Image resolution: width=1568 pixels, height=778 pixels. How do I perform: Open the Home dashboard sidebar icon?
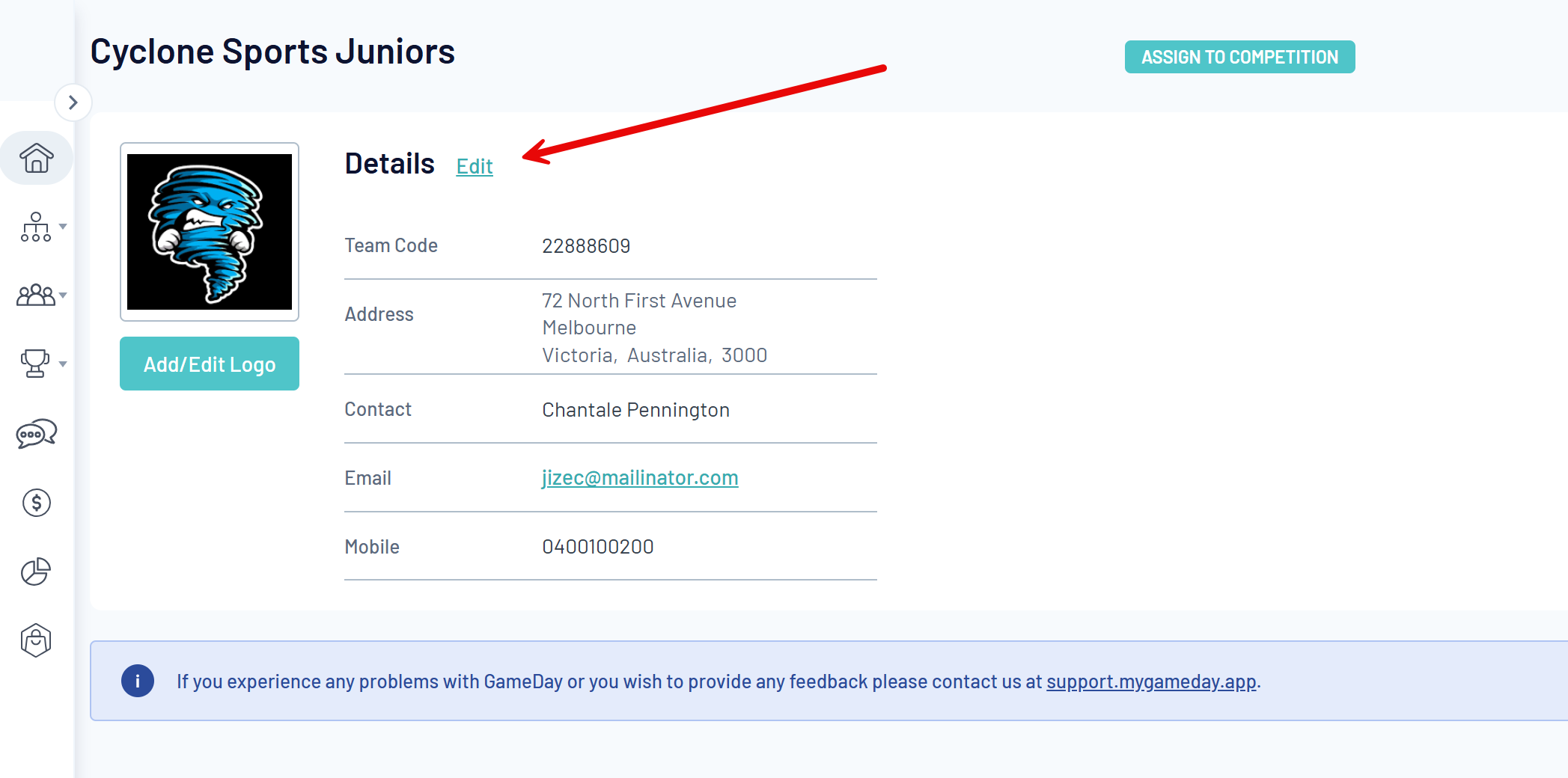(36, 158)
